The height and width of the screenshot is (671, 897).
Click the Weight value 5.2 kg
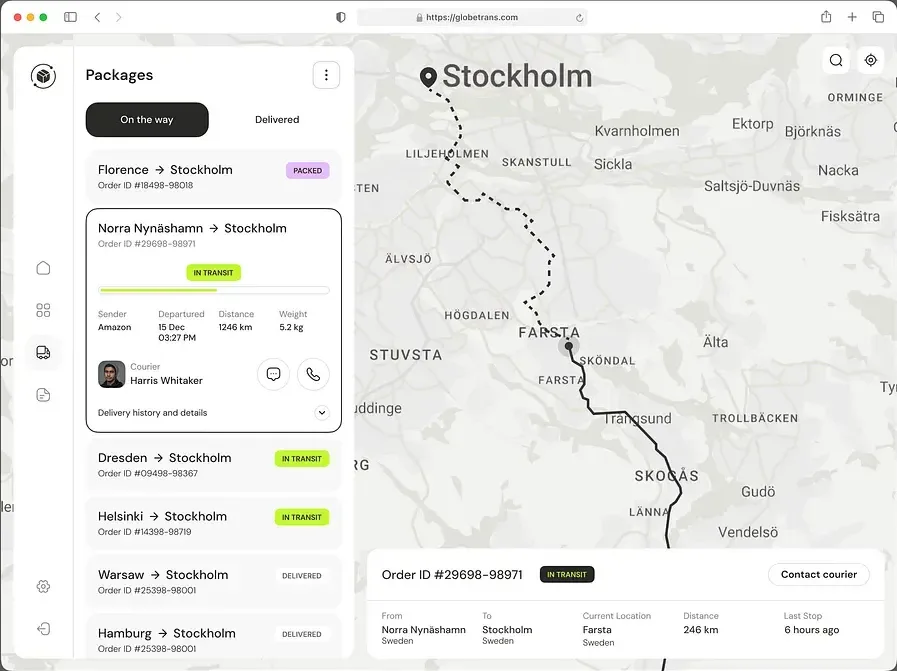pos(291,327)
